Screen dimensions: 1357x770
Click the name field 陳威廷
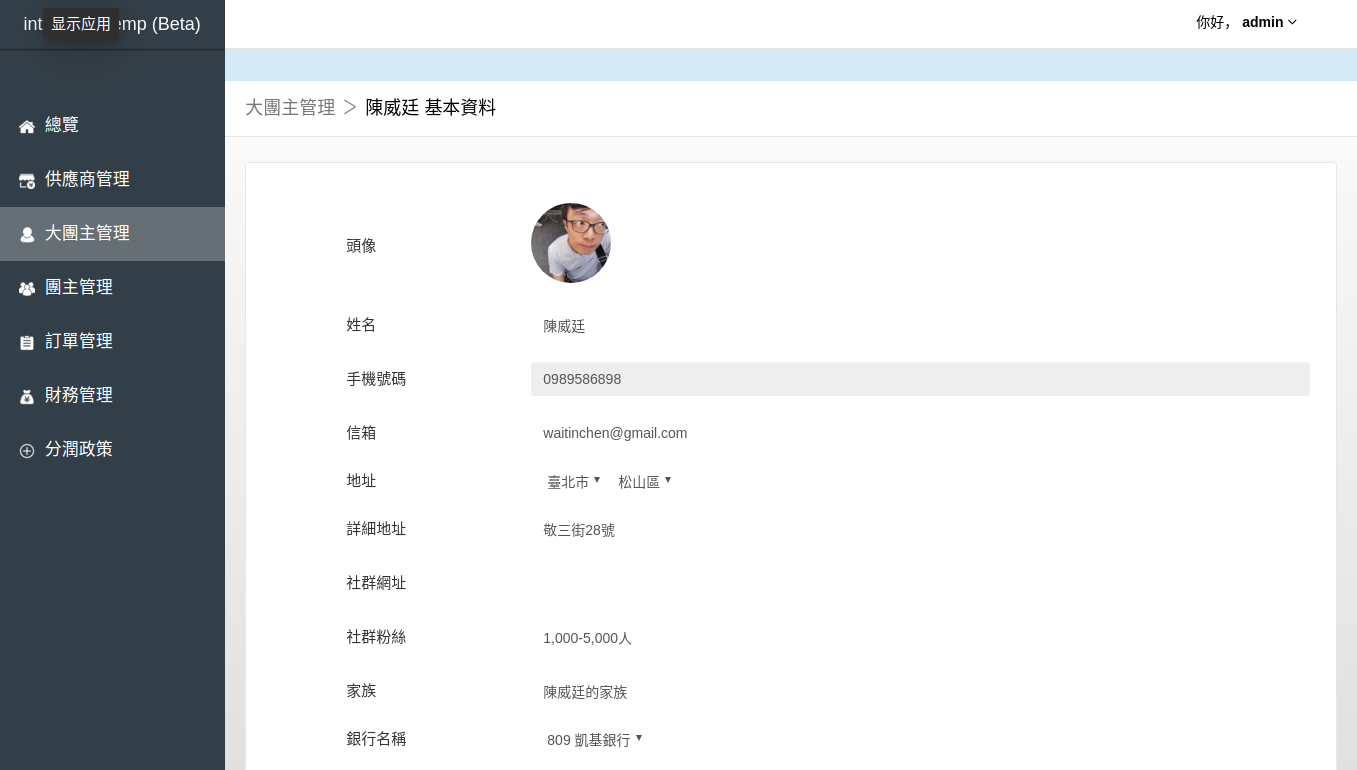coord(920,326)
